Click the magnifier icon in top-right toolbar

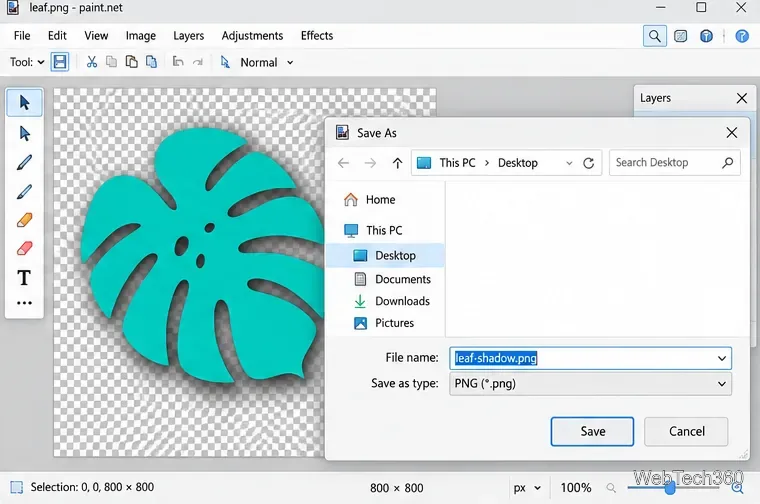(655, 36)
